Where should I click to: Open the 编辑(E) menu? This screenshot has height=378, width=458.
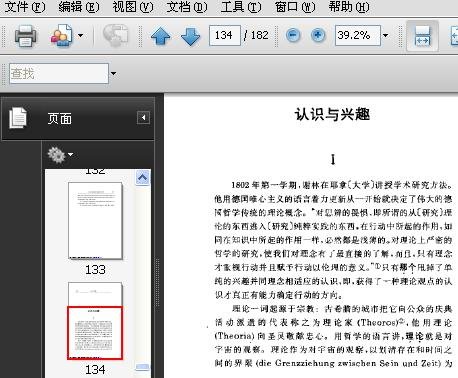[79, 7]
